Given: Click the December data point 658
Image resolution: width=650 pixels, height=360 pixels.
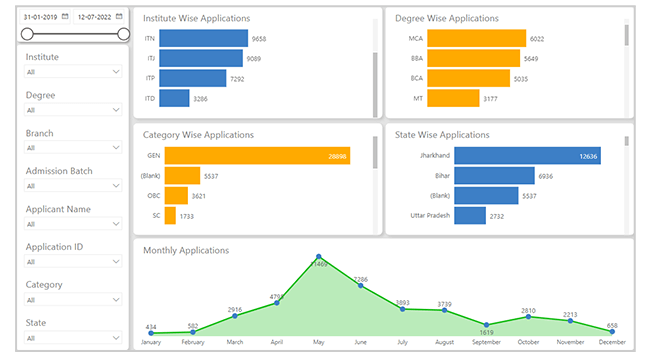Looking at the screenshot, I should pos(612,332).
